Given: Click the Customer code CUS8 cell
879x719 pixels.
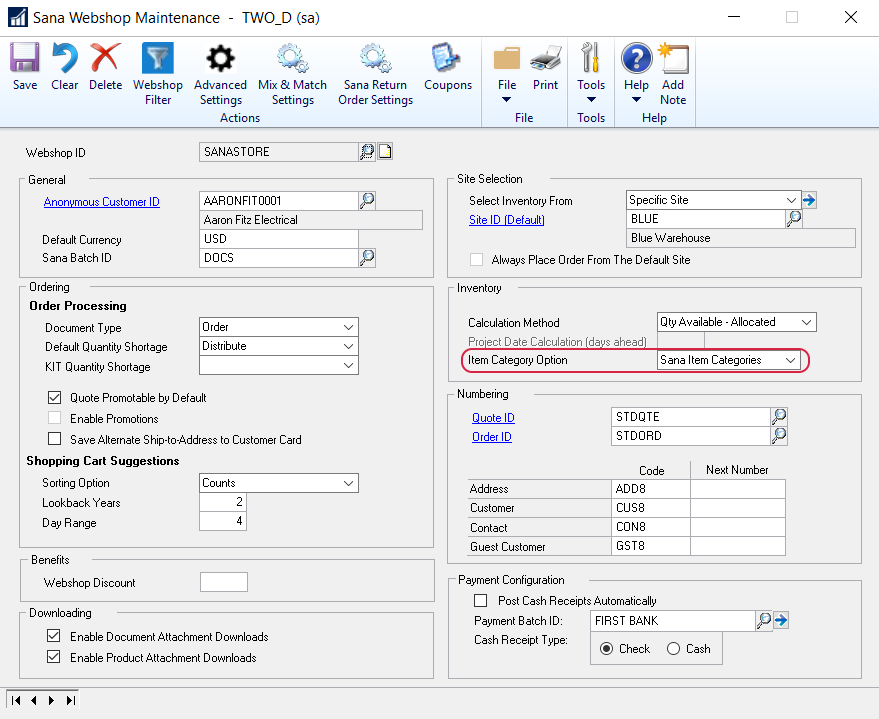Looking at the screenshot, I should [x=650, y=508].
